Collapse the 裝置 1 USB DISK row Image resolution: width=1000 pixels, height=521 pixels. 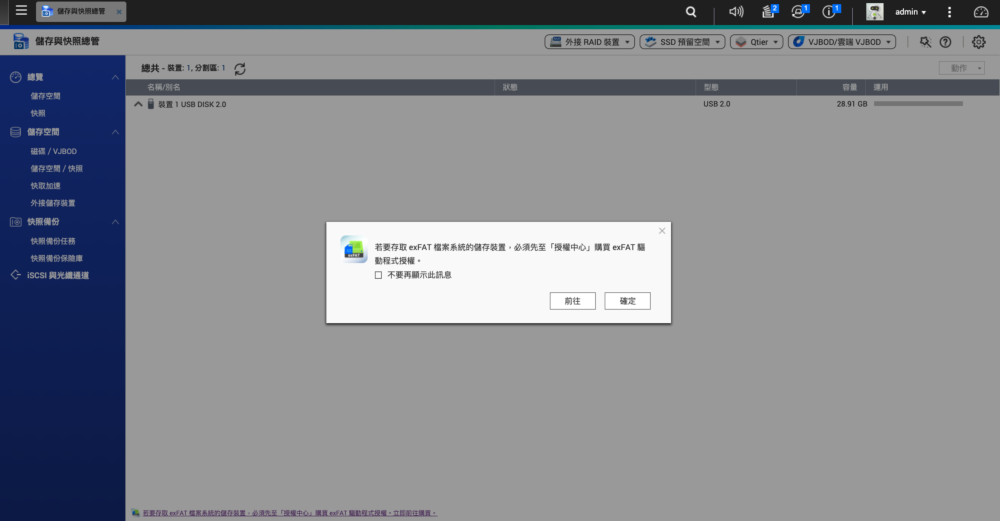138,104
